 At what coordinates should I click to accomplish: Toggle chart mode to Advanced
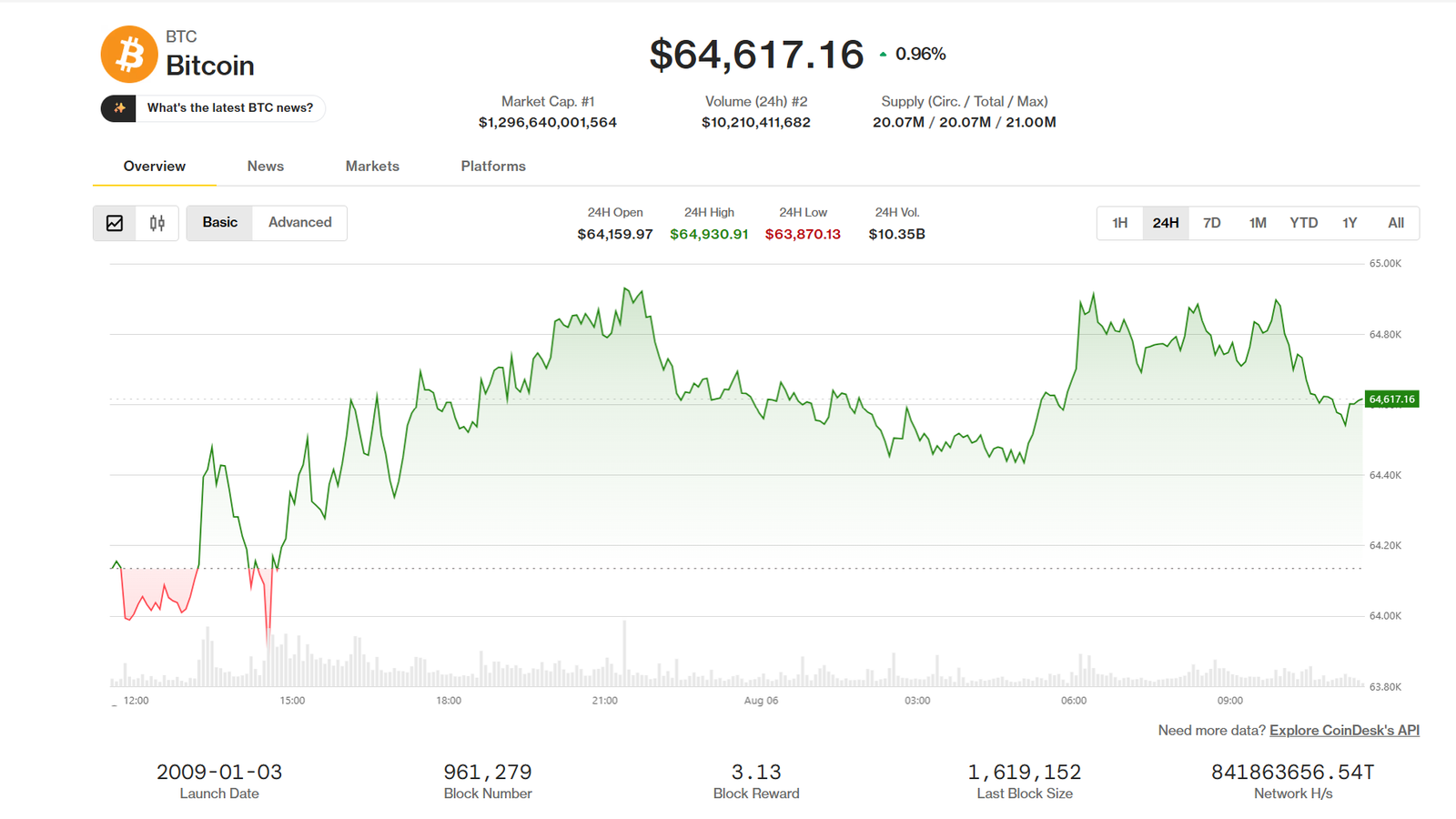(x=299, y=223)
